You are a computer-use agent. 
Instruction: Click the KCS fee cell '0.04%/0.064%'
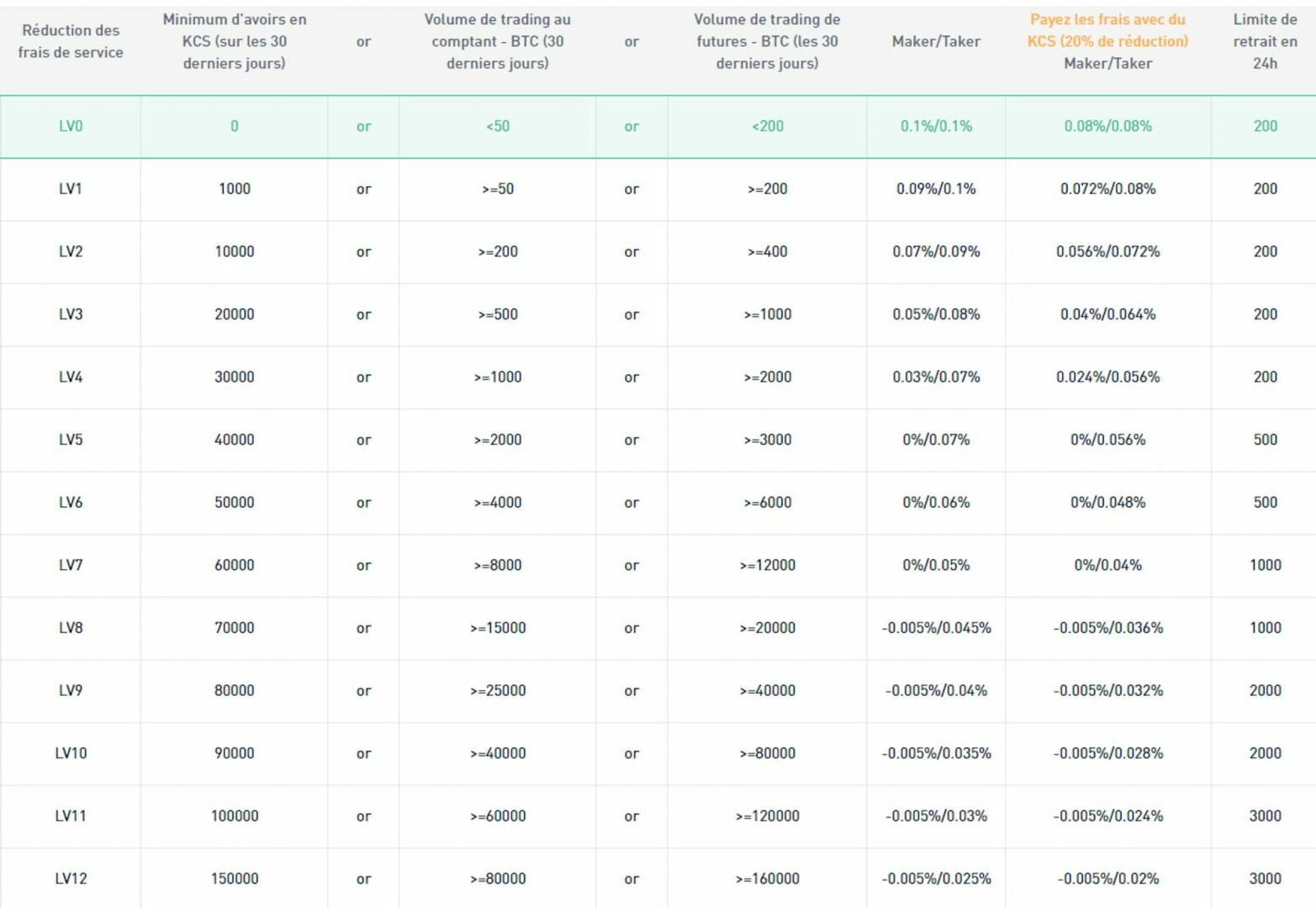coord(1107,314)
